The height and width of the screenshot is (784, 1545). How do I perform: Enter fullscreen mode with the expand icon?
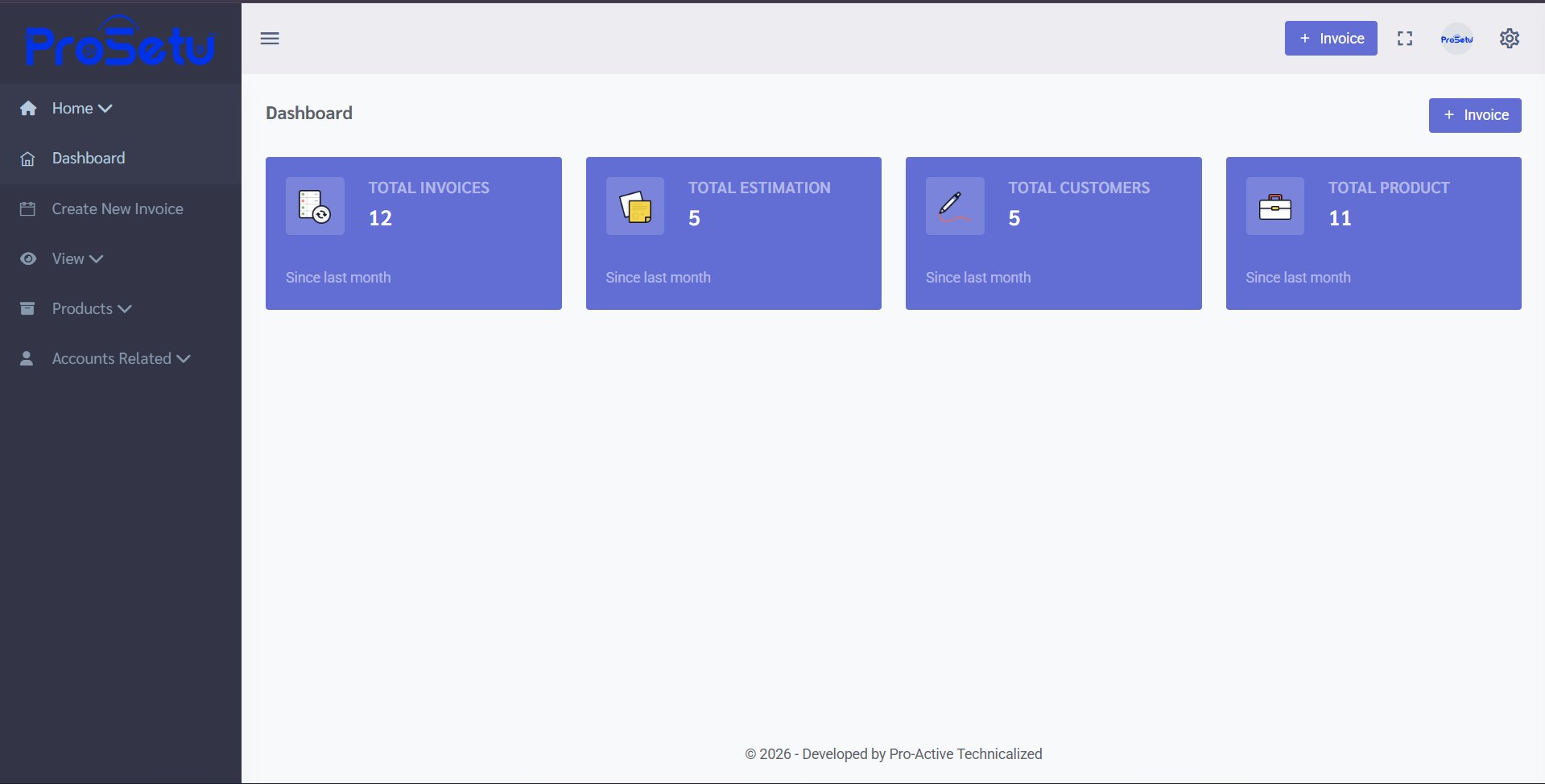point(1405,39)
